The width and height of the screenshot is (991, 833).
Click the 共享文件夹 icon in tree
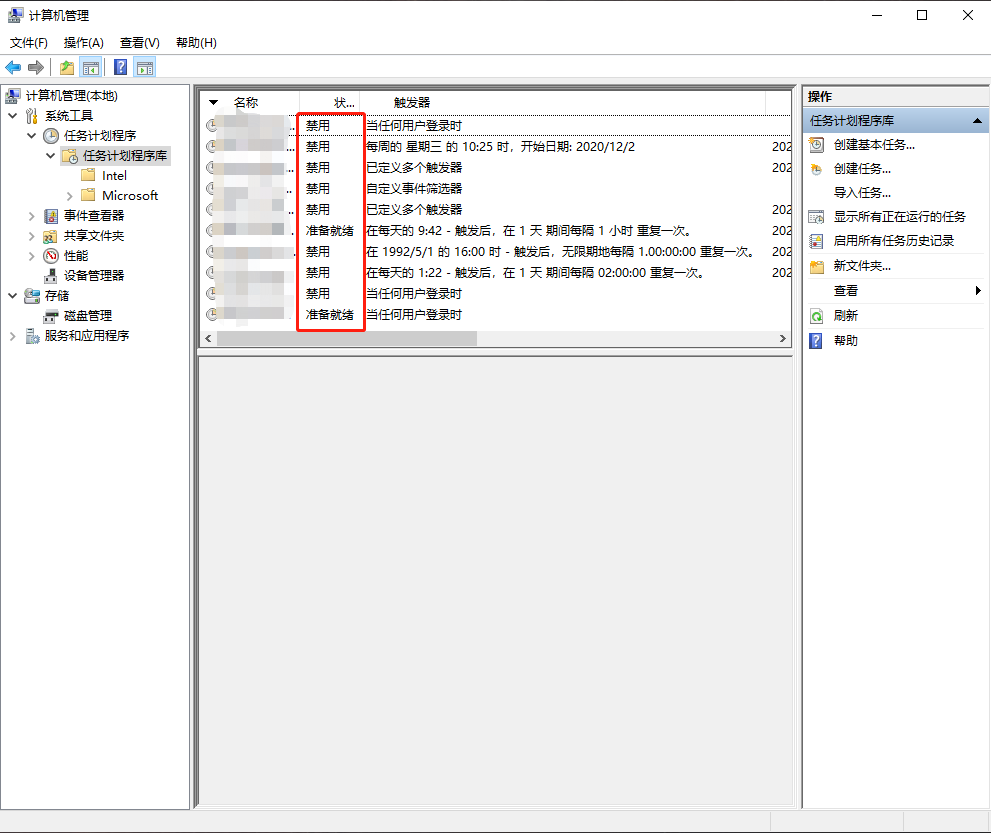(51, 236)
